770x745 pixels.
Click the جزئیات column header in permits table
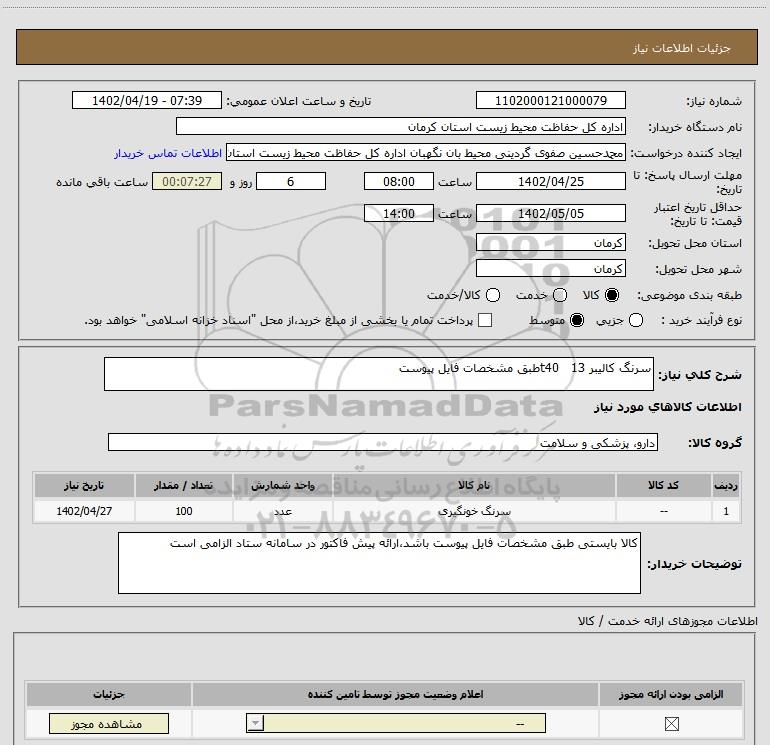109,694
